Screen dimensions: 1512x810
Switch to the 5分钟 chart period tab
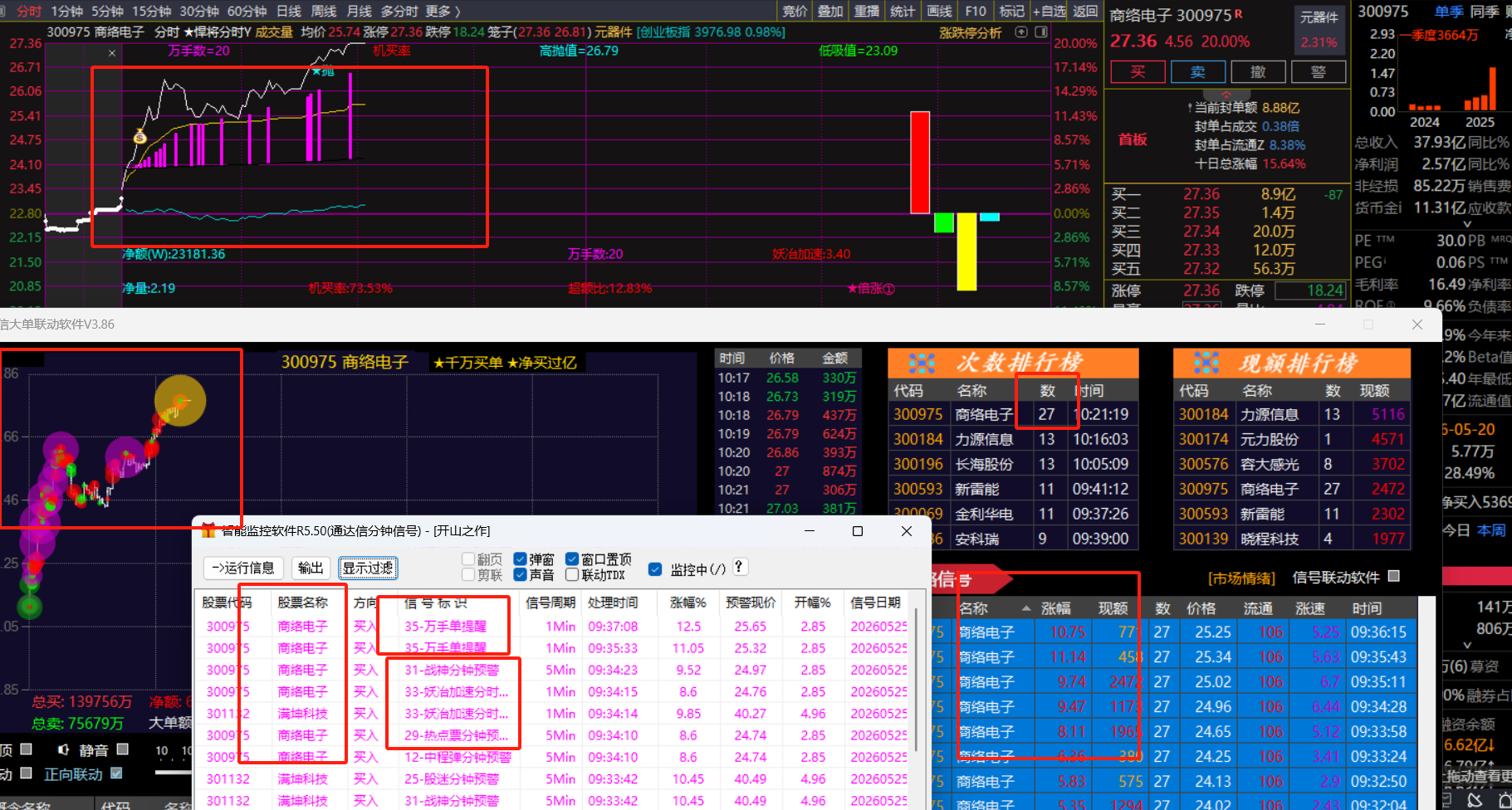point(108,11)
